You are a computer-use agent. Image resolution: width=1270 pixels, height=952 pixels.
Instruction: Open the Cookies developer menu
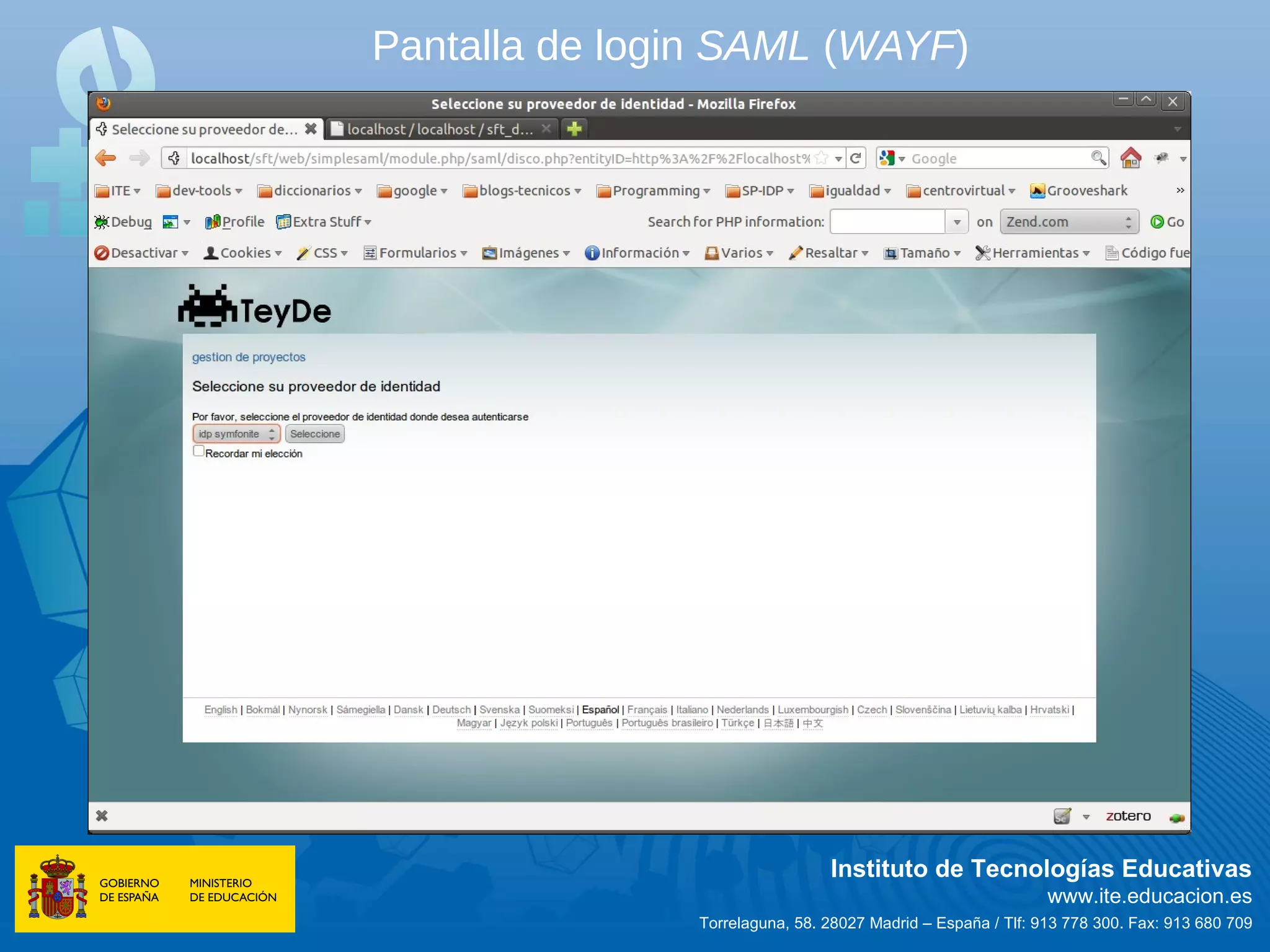243,253
